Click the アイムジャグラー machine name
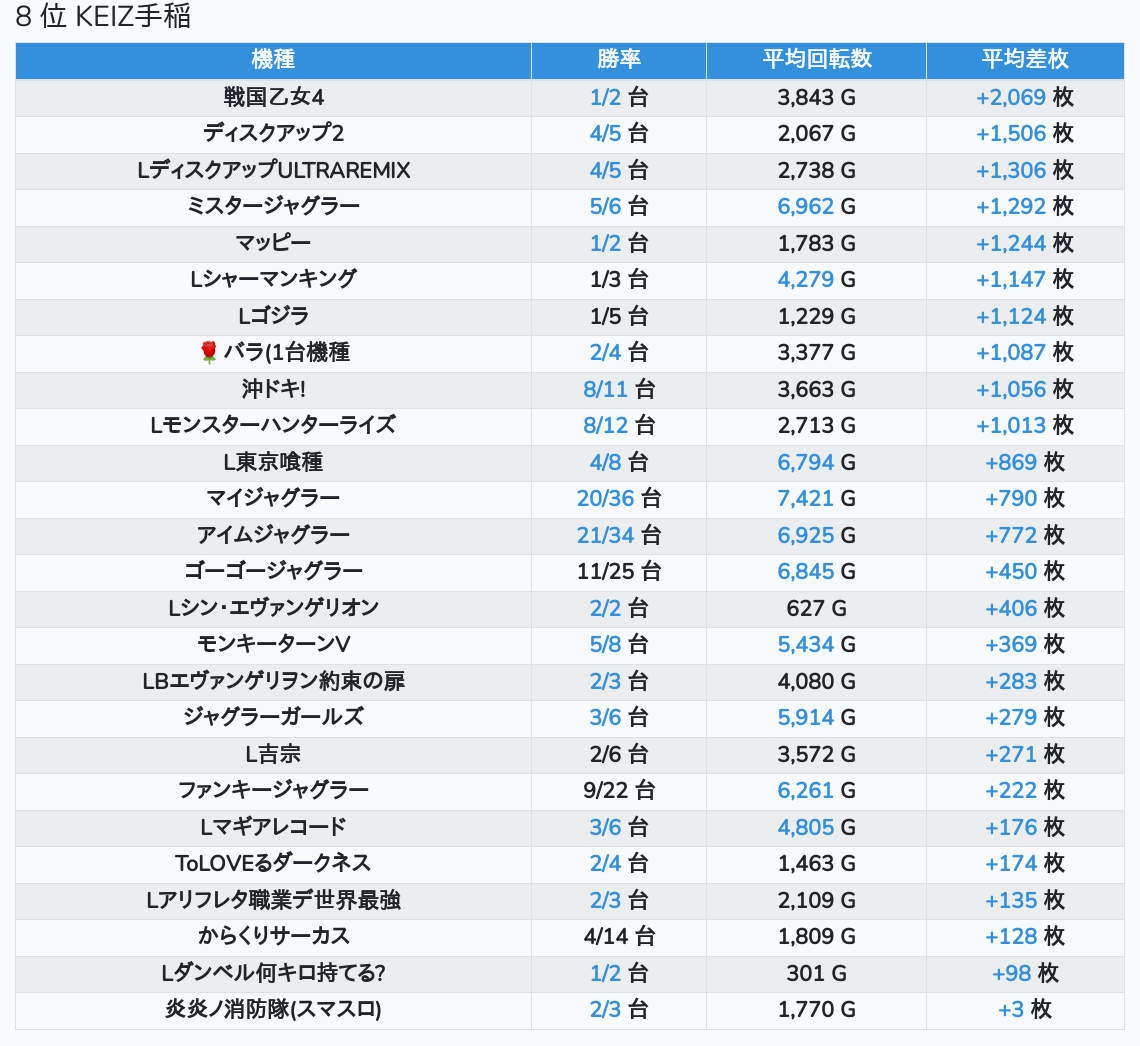 click(273, 535)
